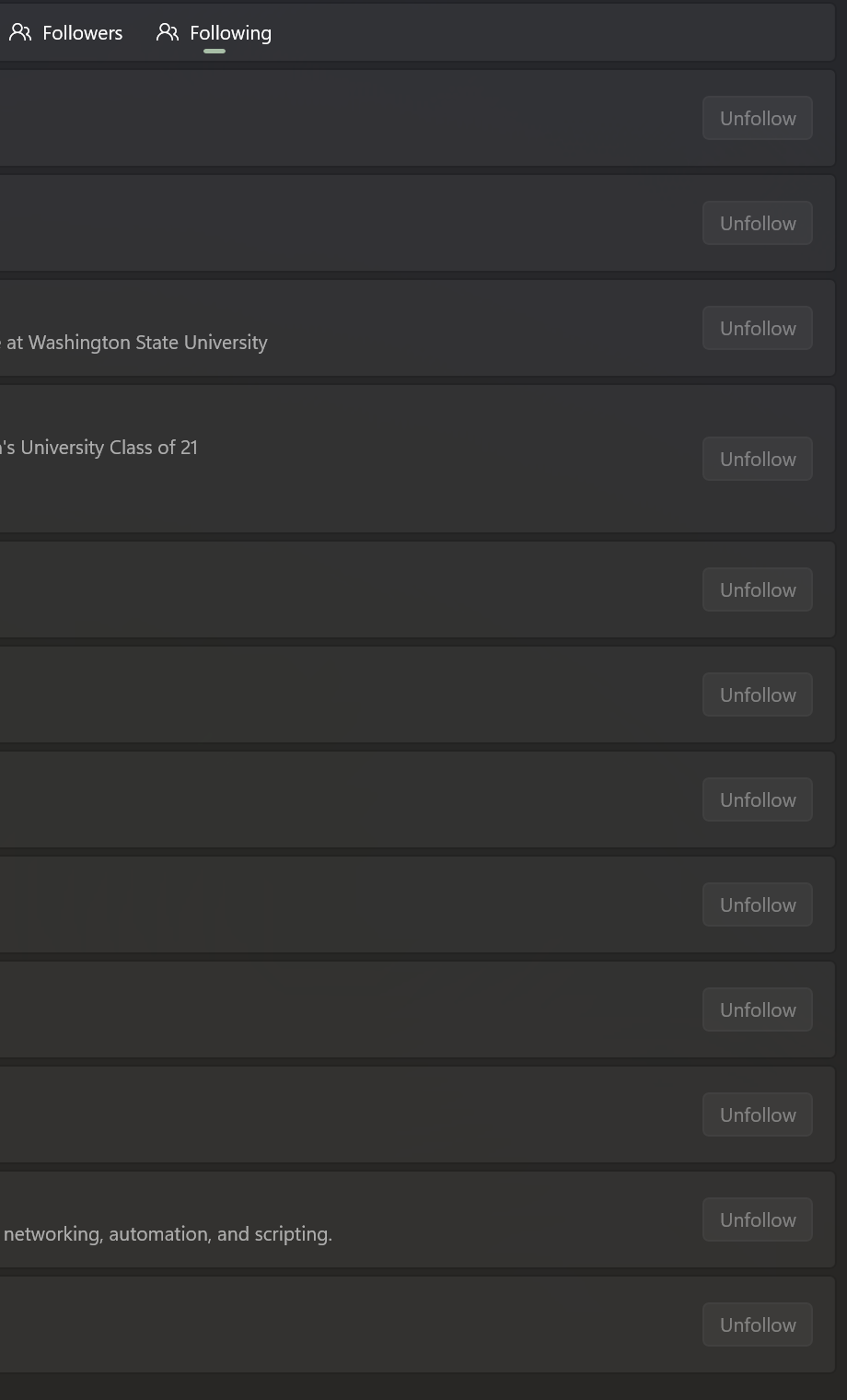Unfollow the University Class of 21 member

tap(757, 459)
